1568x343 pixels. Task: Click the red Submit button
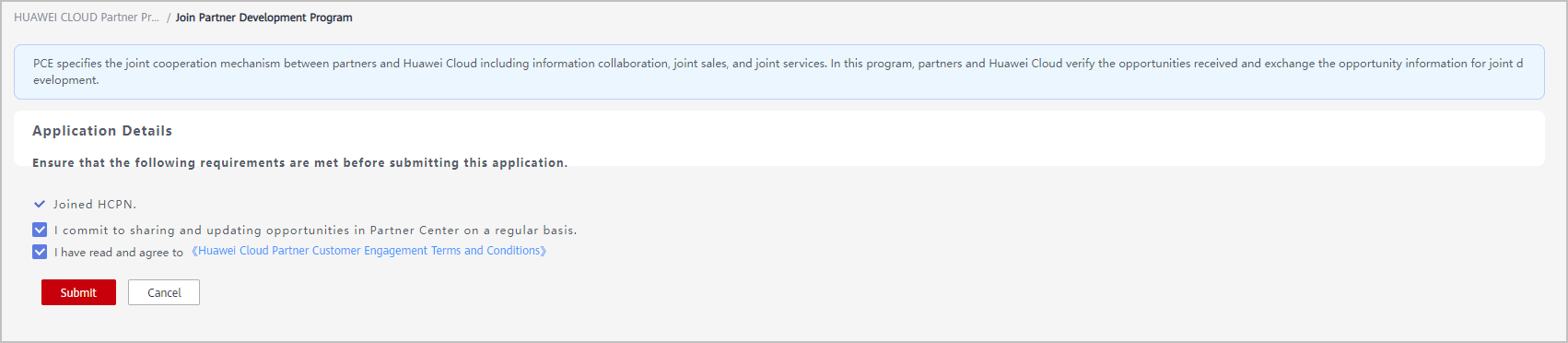78,292
